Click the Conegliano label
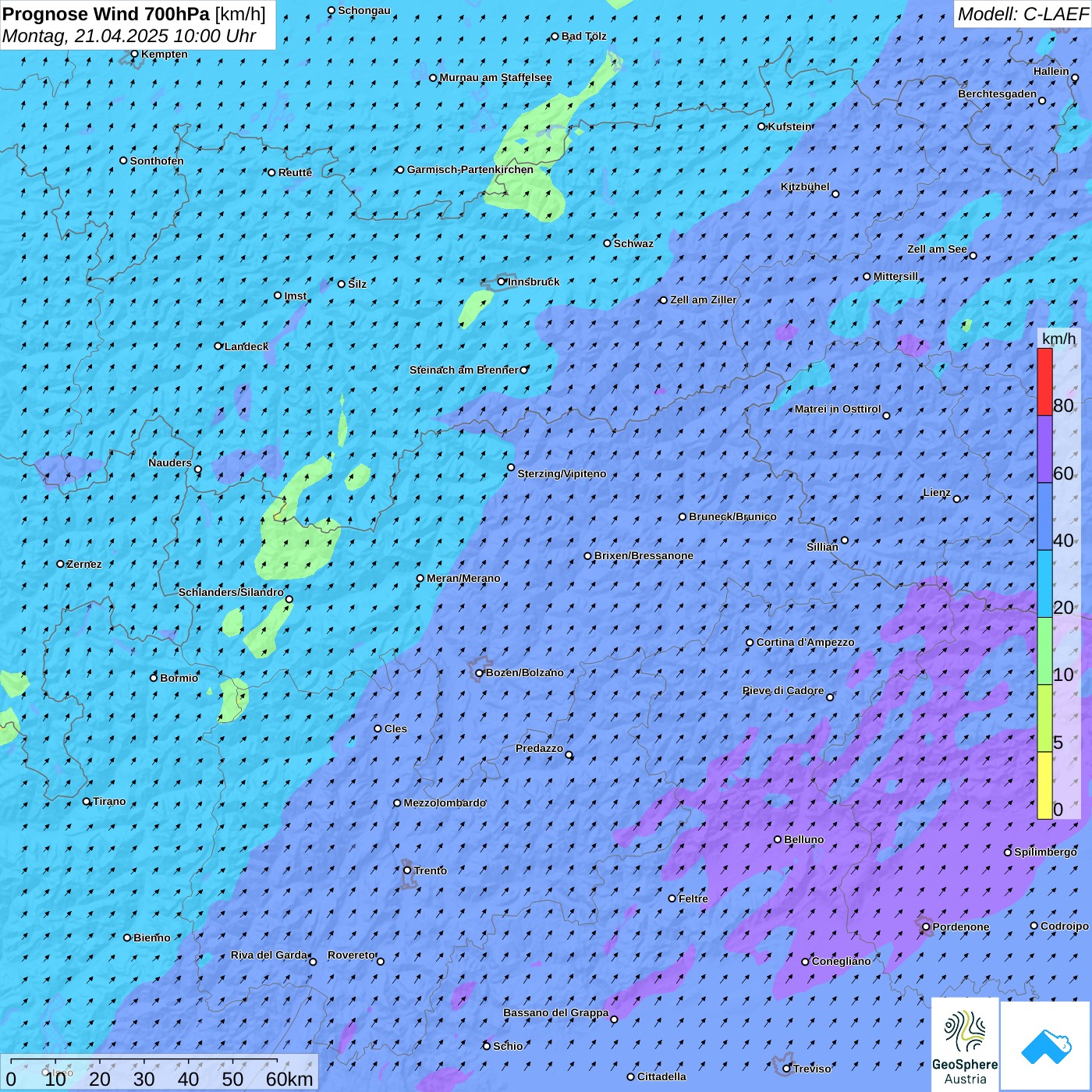Viewport: 1092px width, 1092px height. [841, 961]
